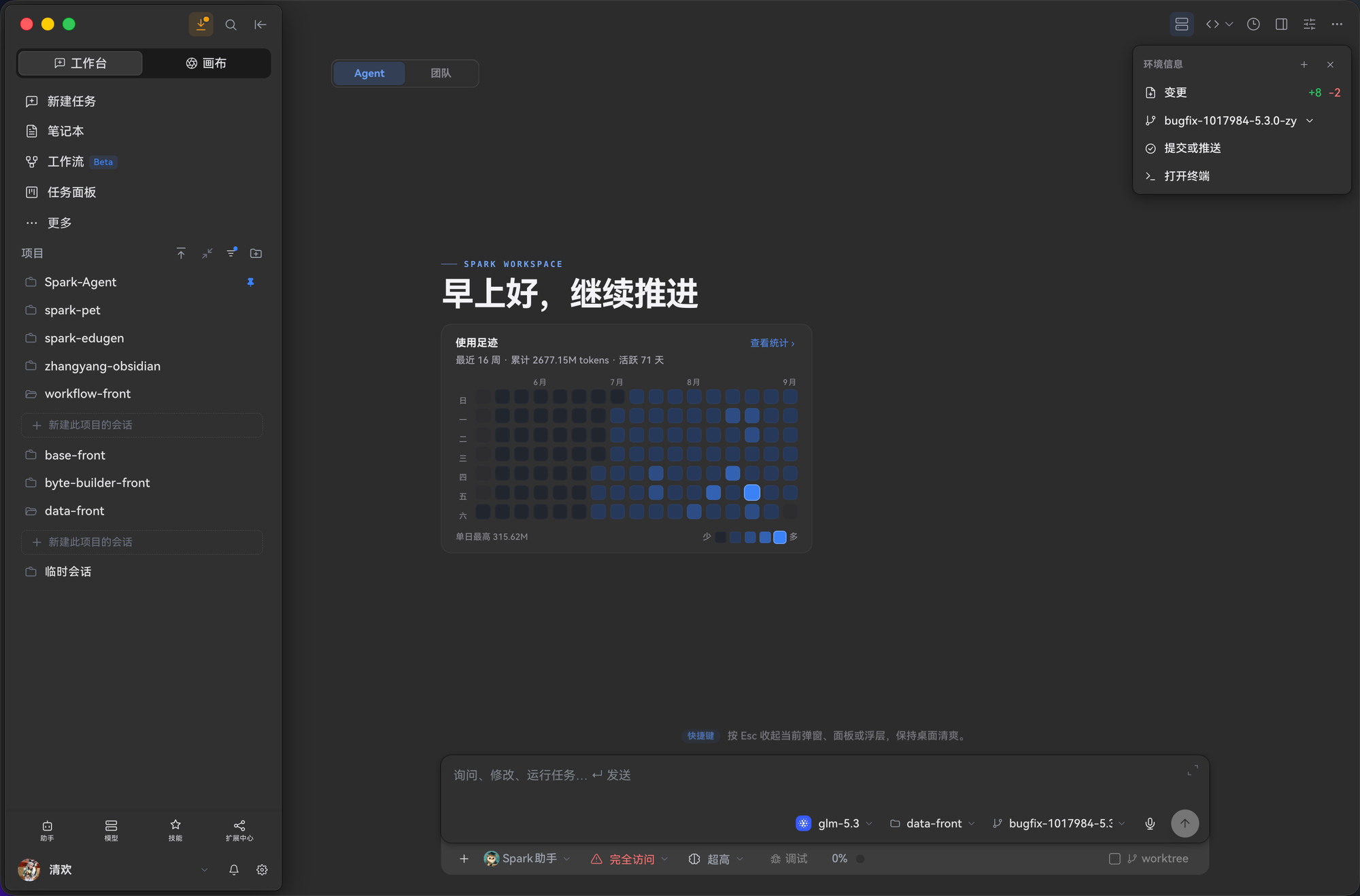Click 新建此项目的会话 under data-front

tap(141, 542)
